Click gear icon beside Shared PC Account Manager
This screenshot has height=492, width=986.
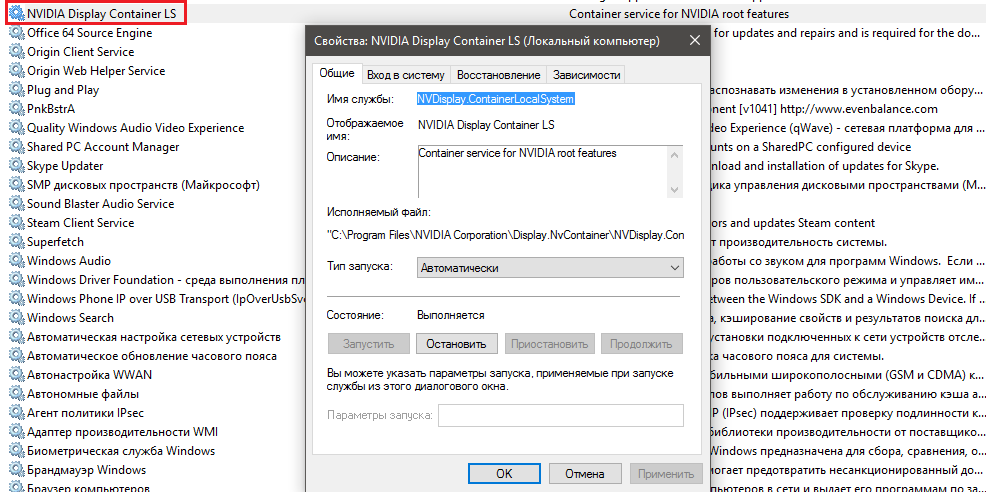[16, 147]
